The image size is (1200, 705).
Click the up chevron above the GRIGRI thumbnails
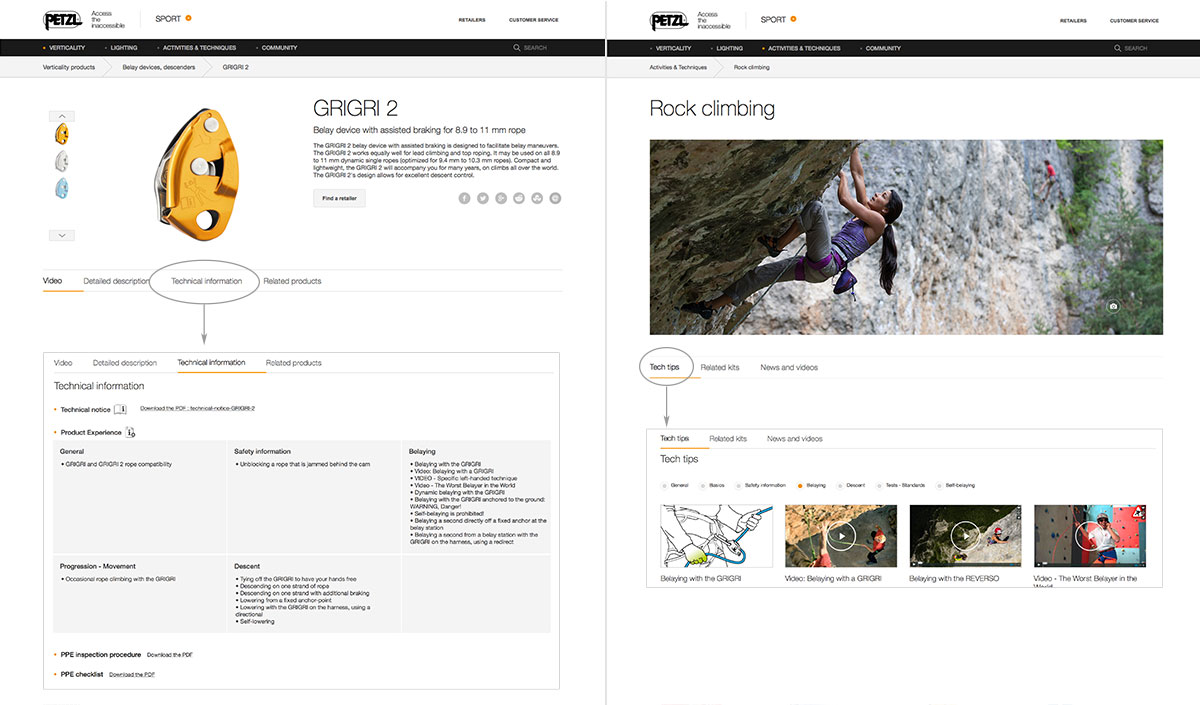[61, 116]
